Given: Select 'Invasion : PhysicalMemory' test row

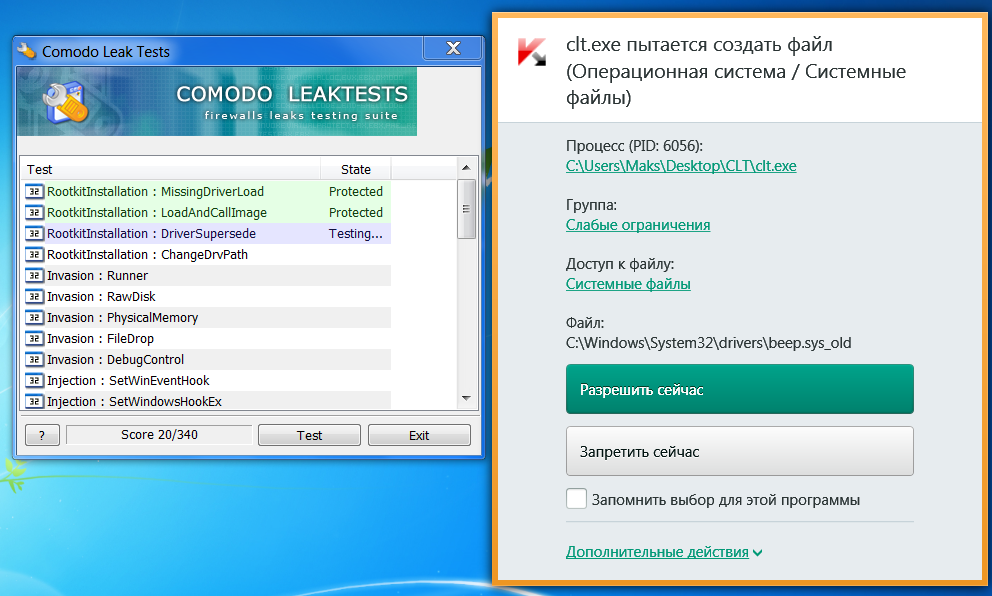Looking at the screenshot, I should pos(206,318).
